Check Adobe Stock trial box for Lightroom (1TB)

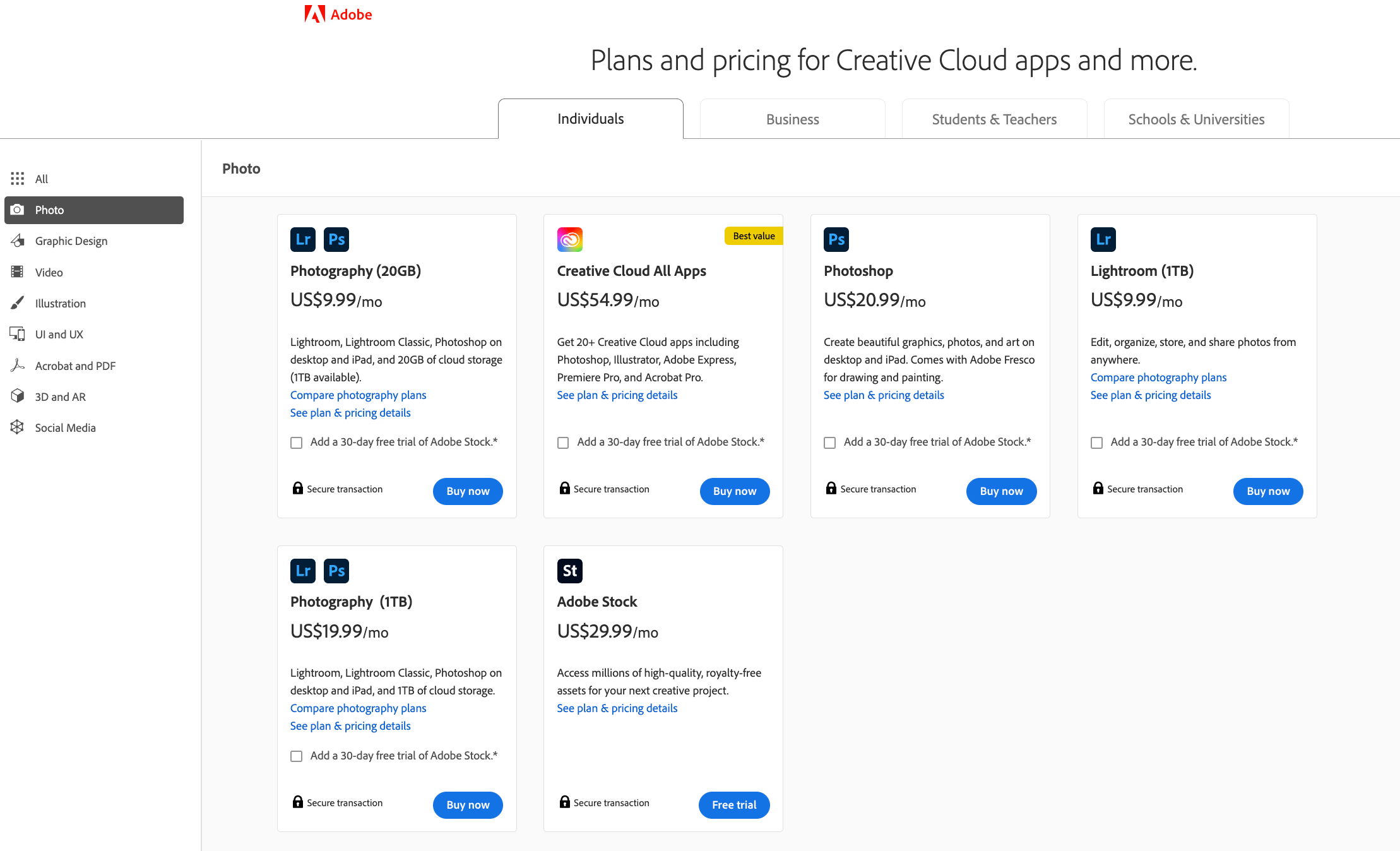(1097, 443)
